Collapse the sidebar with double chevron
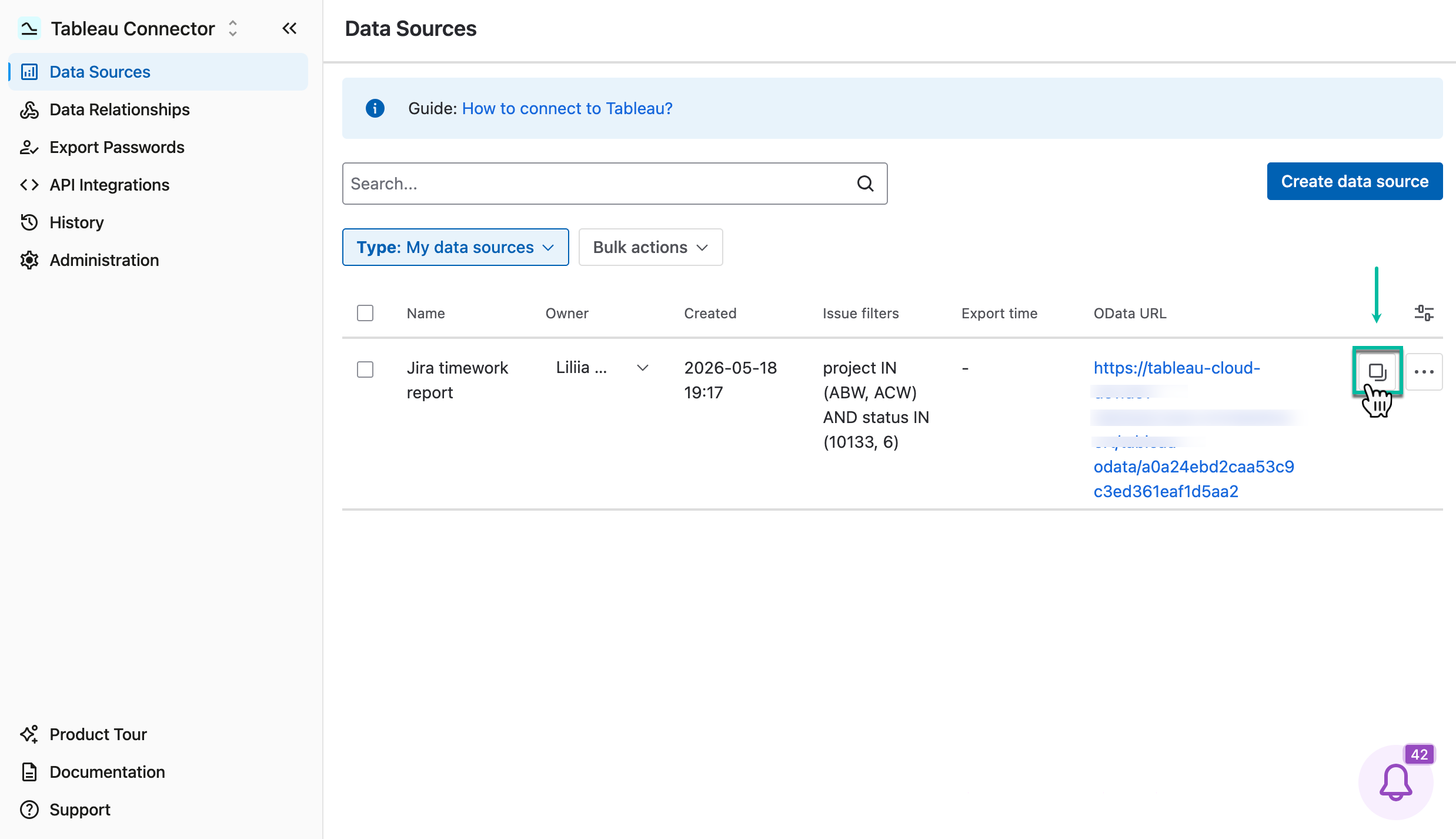Viewport: 1456px width, 839px height. coord(289,28)
